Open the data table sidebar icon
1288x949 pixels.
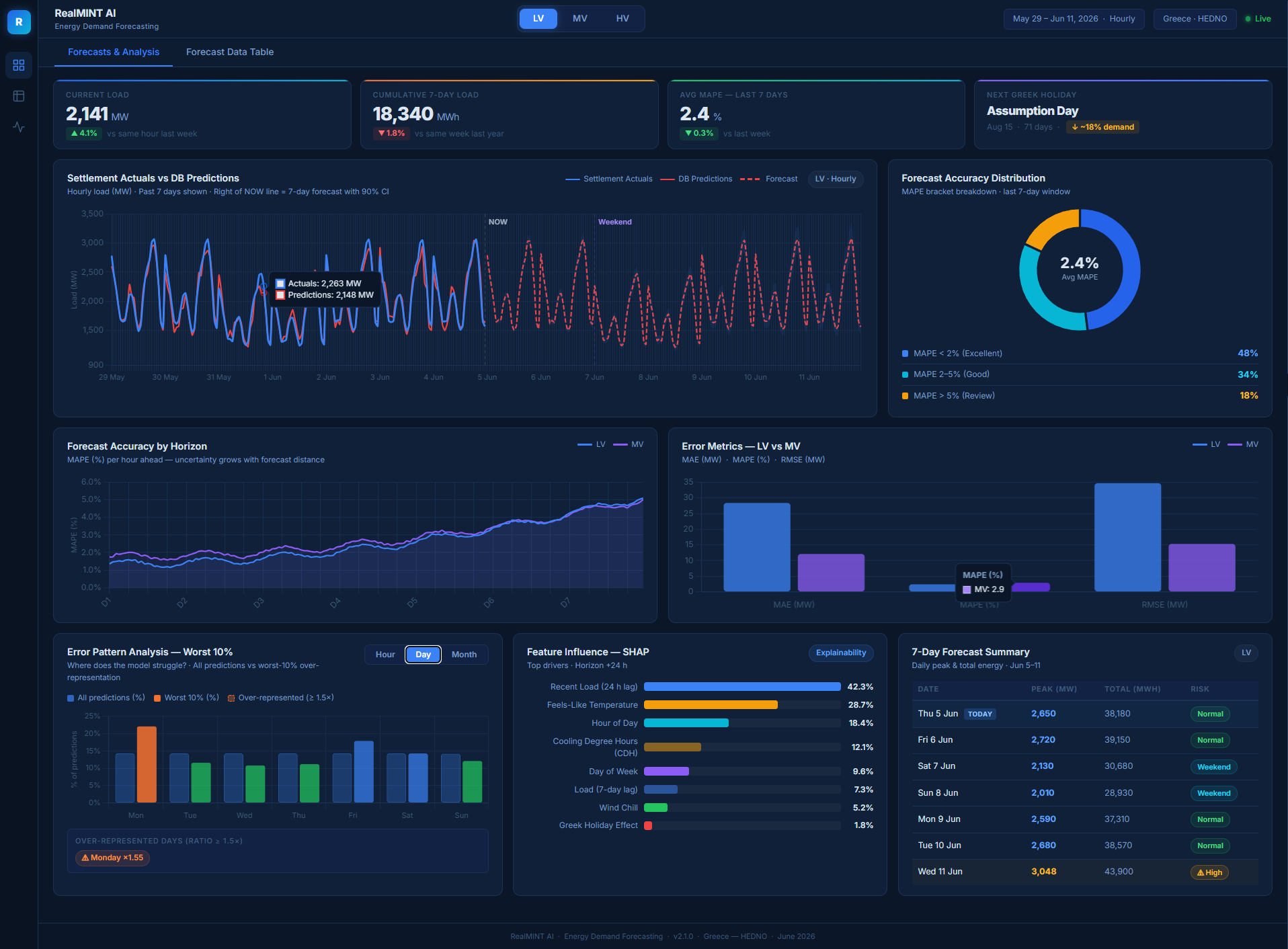19,96
